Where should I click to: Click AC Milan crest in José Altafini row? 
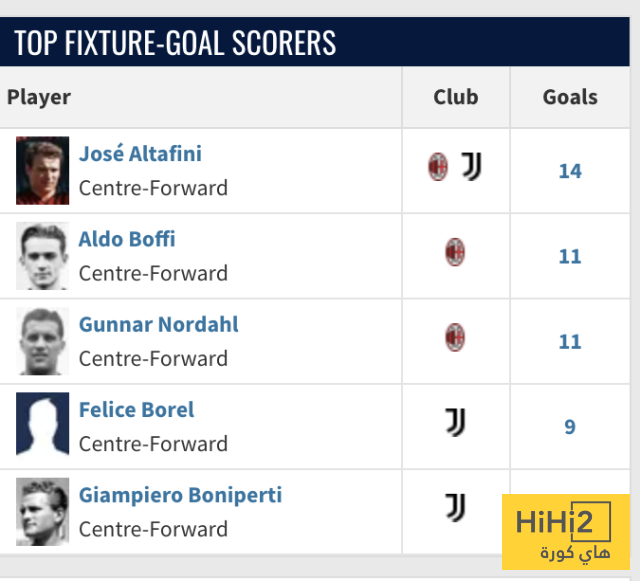tap(438, 168)
